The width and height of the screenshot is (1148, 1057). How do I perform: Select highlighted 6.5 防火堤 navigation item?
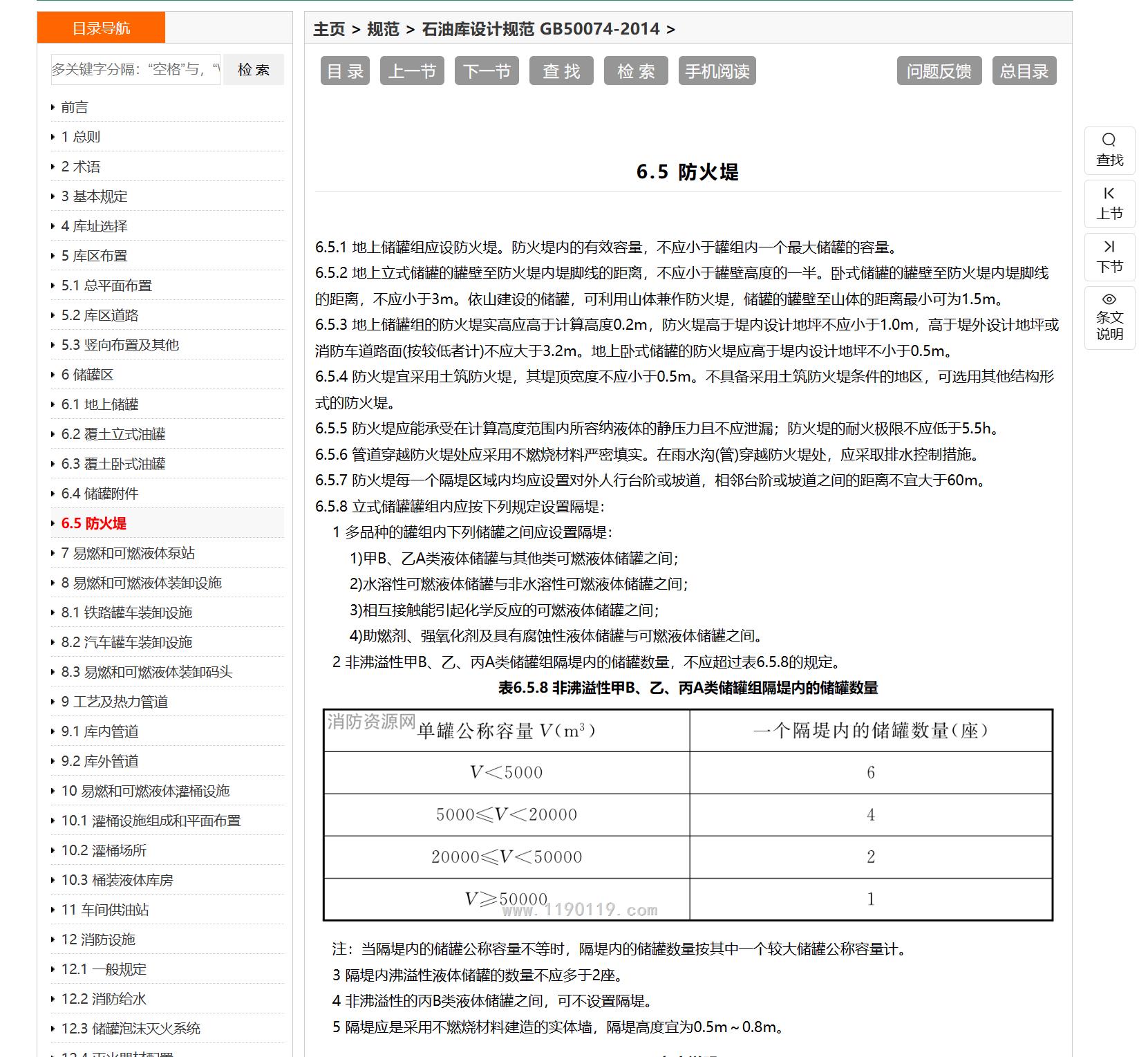click(94, 523)
